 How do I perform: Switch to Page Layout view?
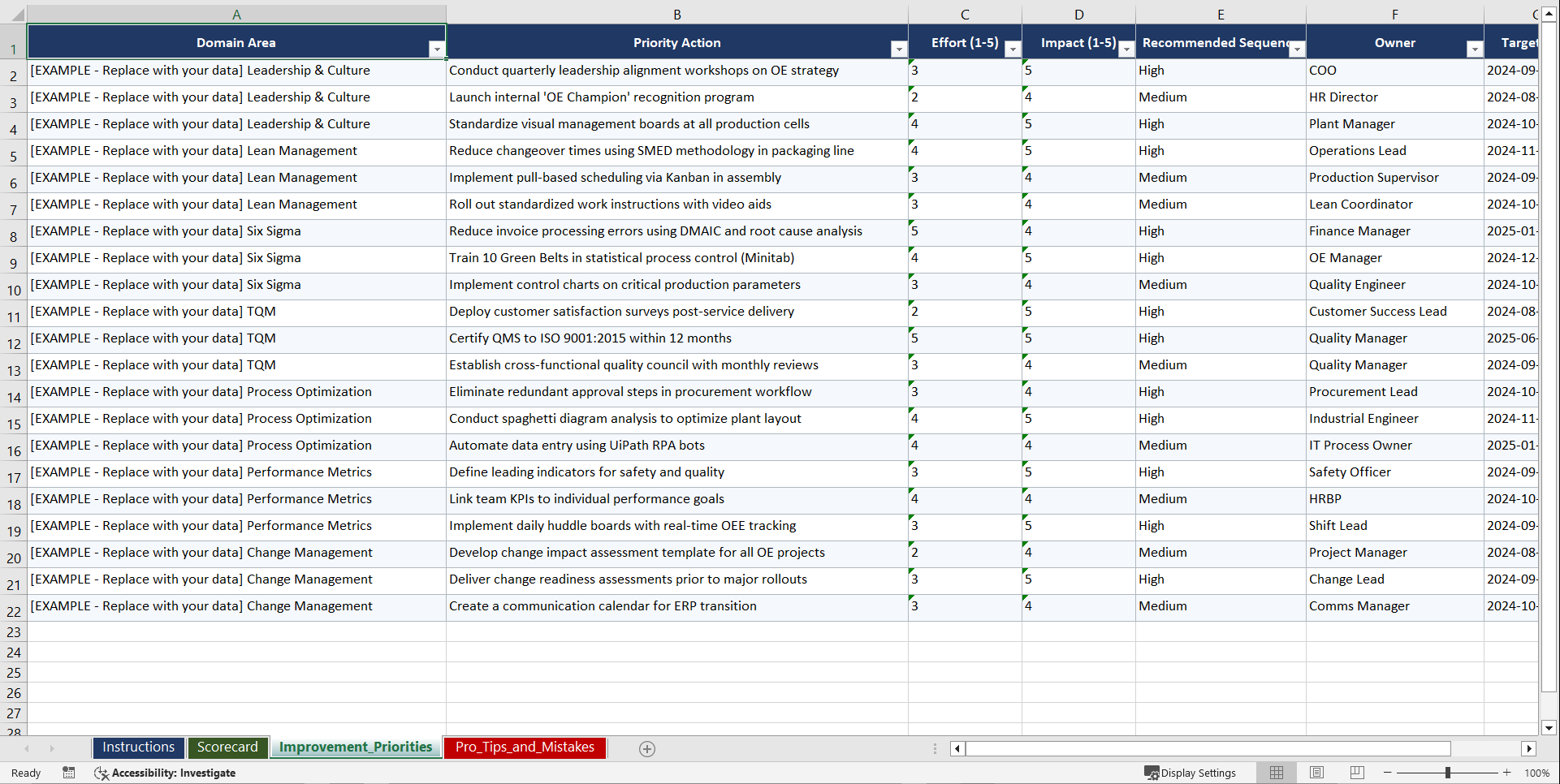coord(1316,773)
